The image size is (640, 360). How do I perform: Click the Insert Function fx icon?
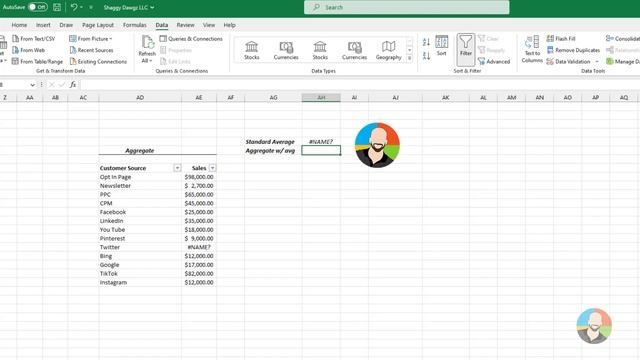[x=73, y=85]
